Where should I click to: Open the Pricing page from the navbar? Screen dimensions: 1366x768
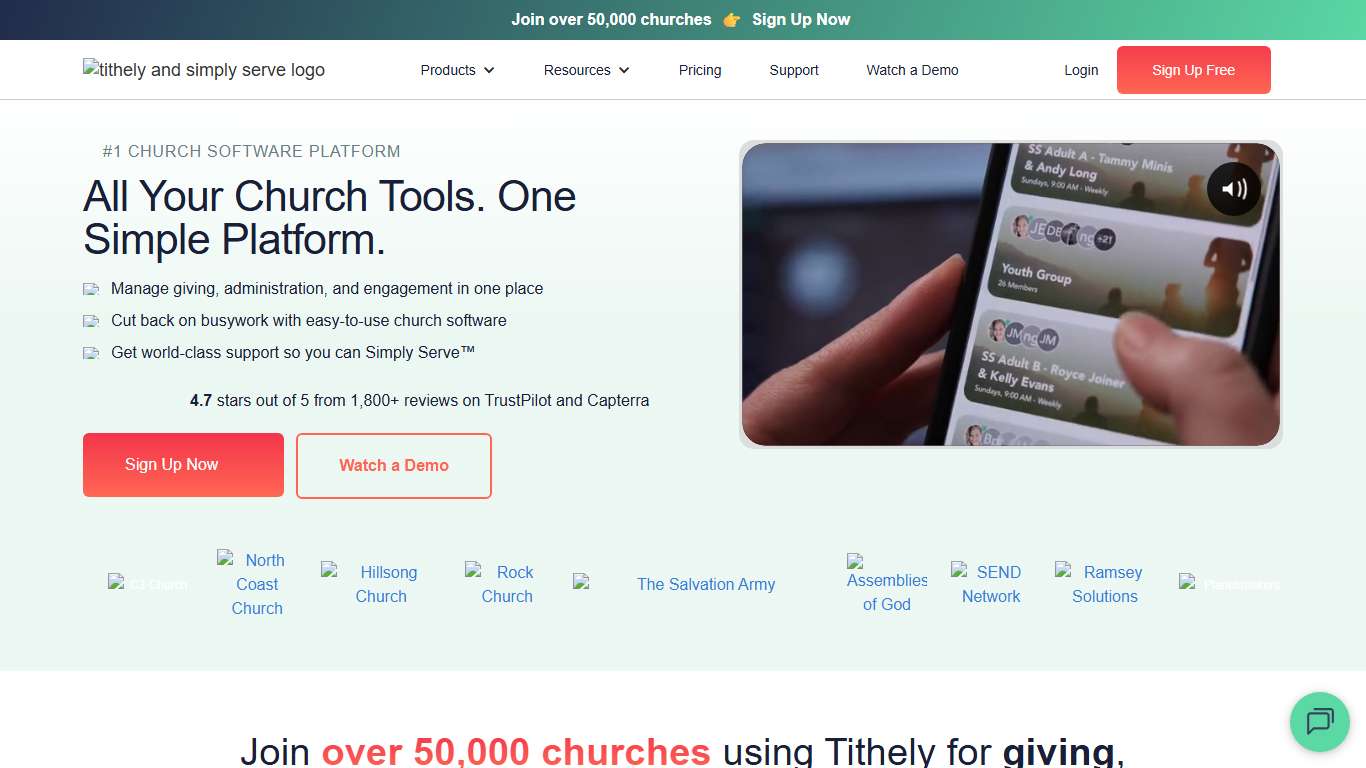[x=699, y=70]
